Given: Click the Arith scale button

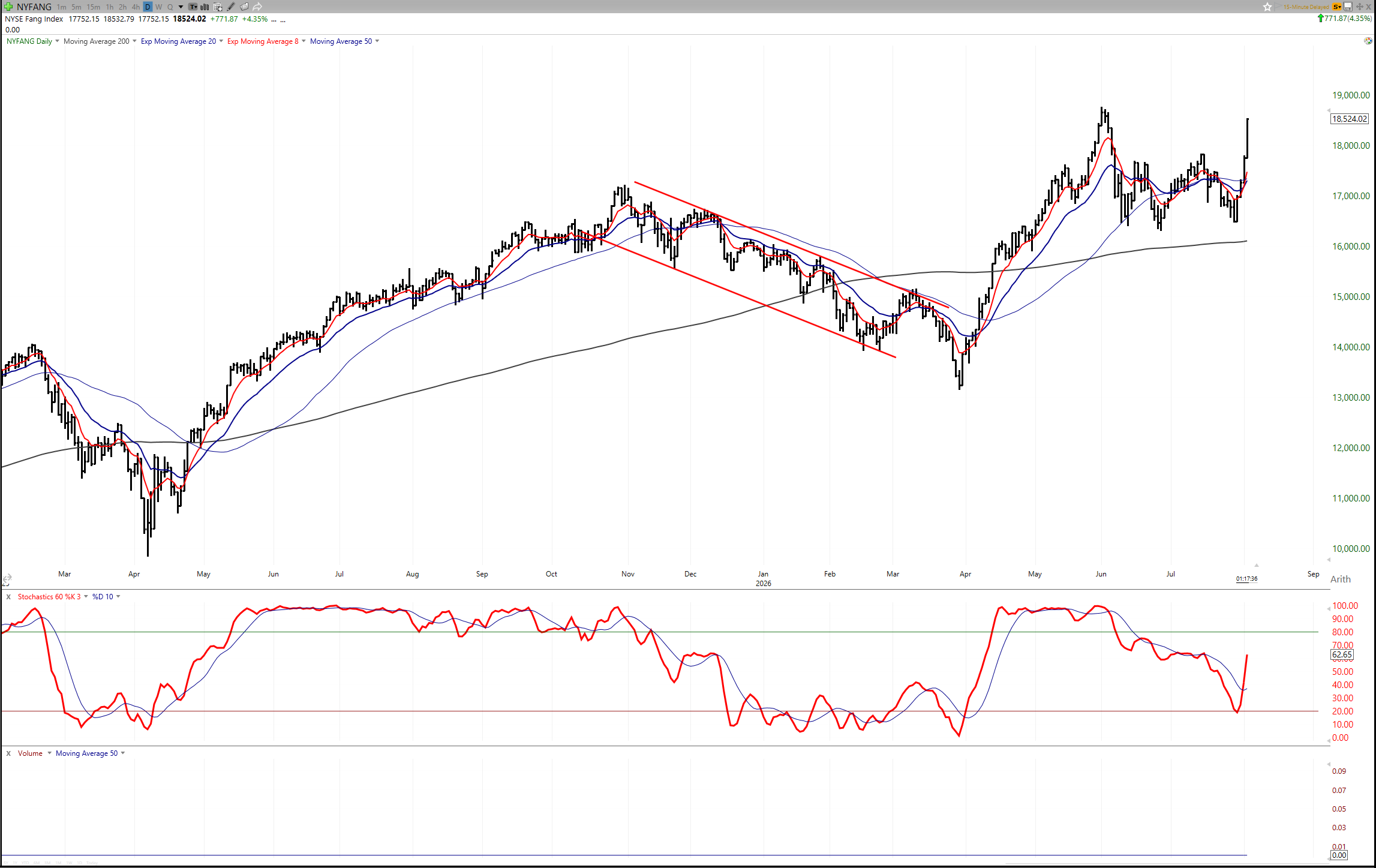Looking at the screenshot, I should pyautogui.click(x=1341, y=579).
